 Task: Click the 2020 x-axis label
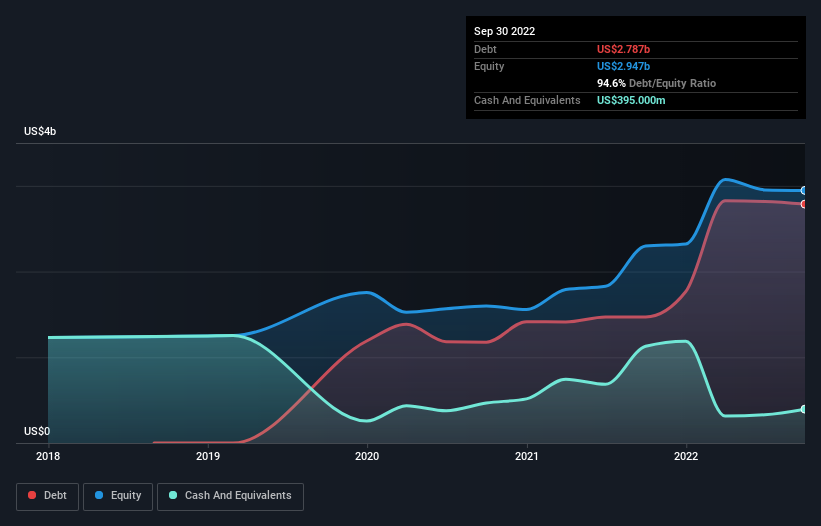point(367,456)
